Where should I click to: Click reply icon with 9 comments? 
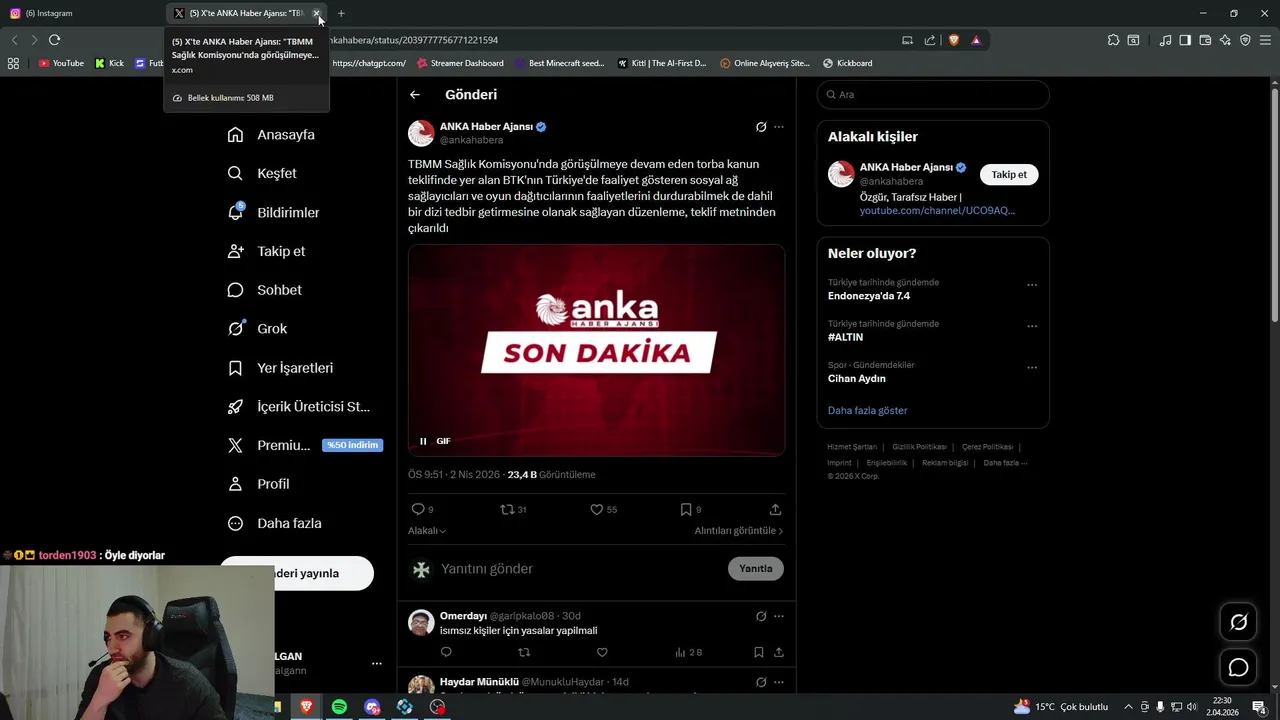[x=423, y=509]
